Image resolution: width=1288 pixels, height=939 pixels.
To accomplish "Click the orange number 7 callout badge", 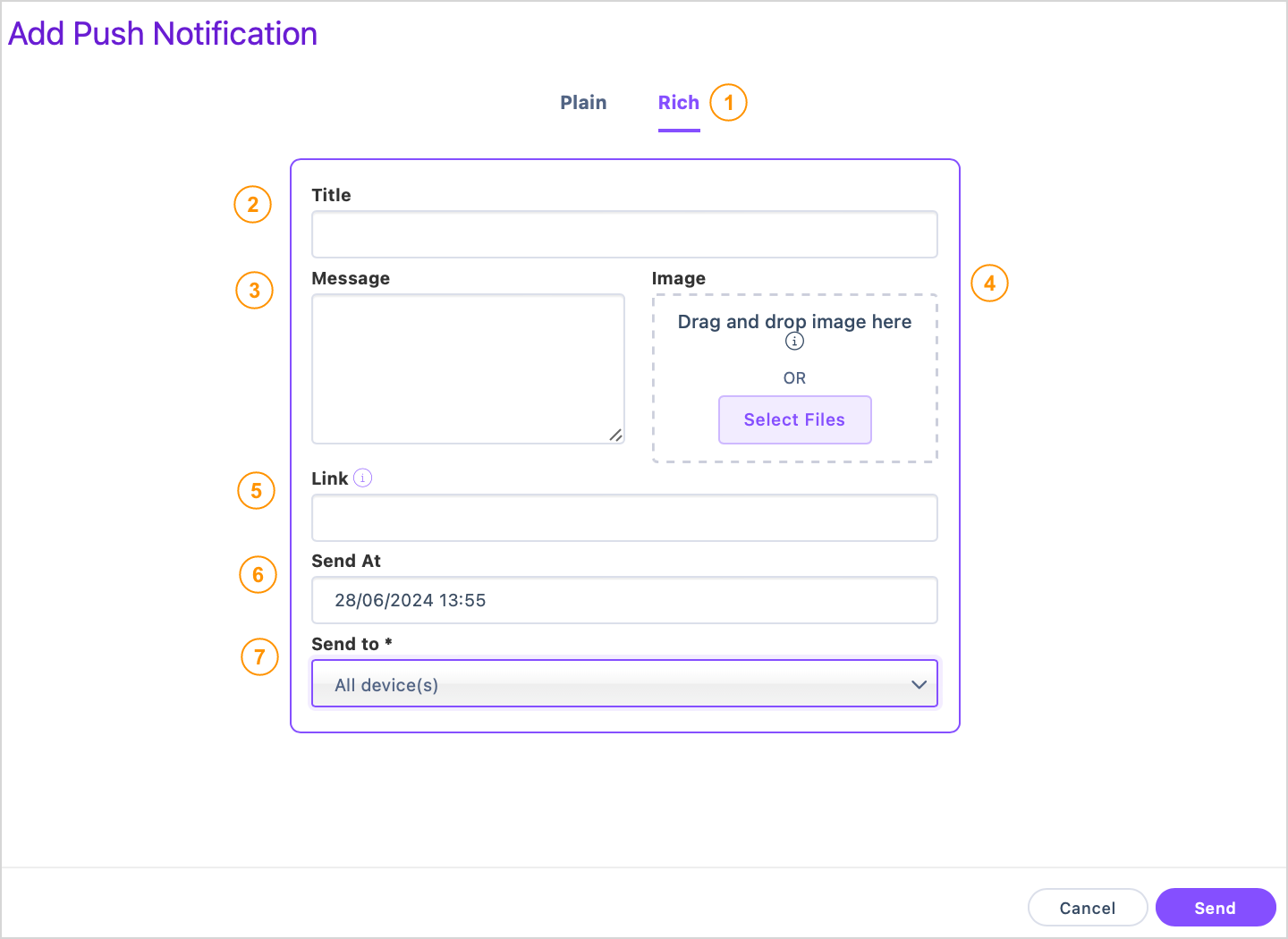I will click(x=260, y=657).
